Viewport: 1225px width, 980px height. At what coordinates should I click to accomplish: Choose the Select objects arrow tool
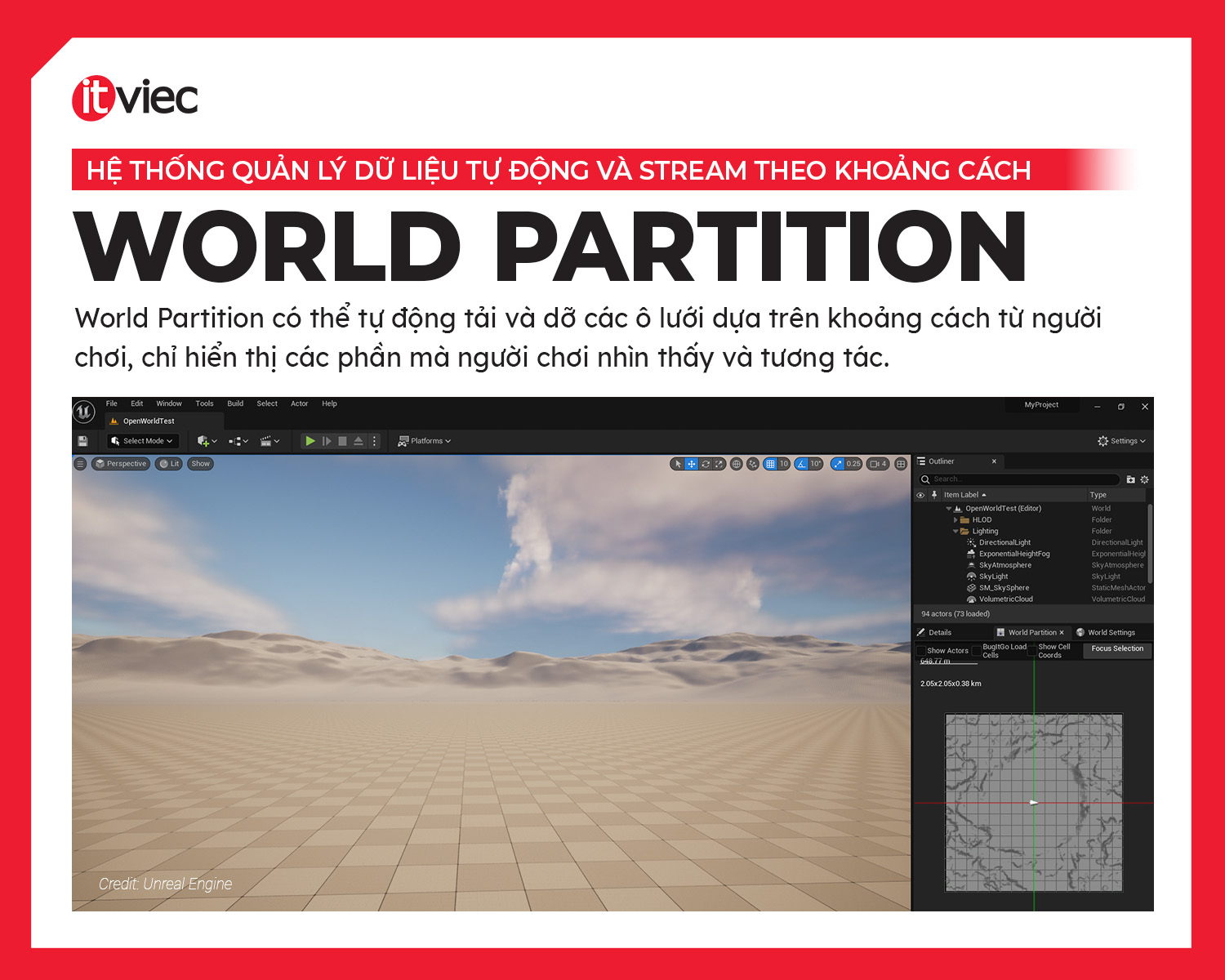click(x=677, y=464)
